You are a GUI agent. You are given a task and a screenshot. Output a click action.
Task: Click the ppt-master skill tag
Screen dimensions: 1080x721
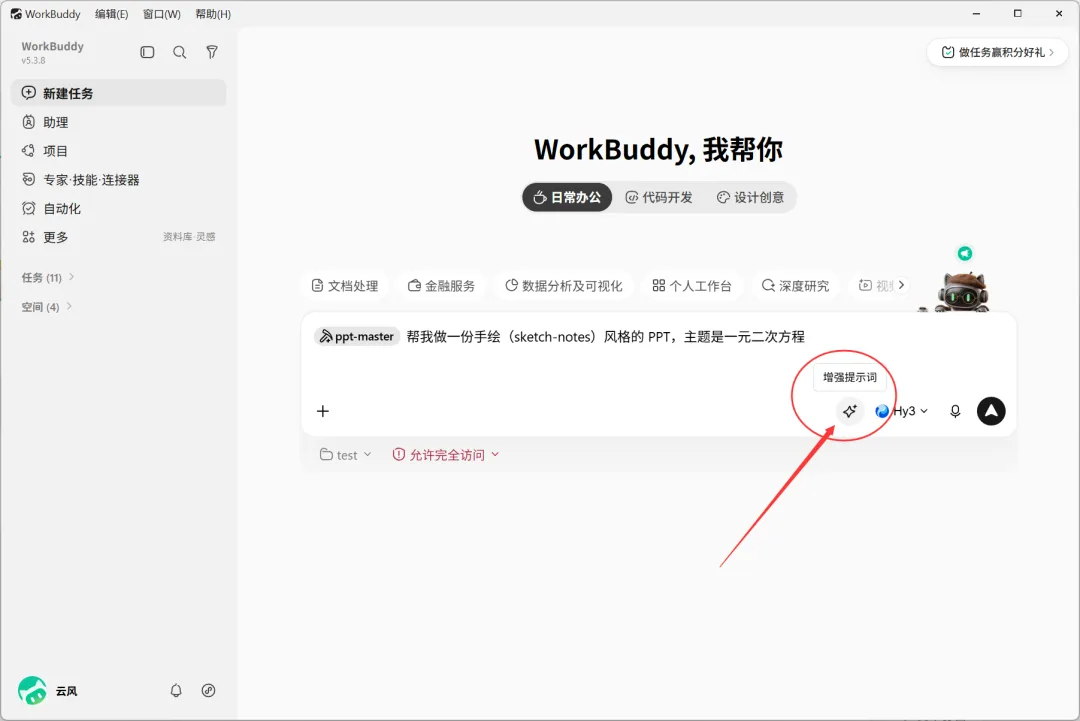coord(357,337)
